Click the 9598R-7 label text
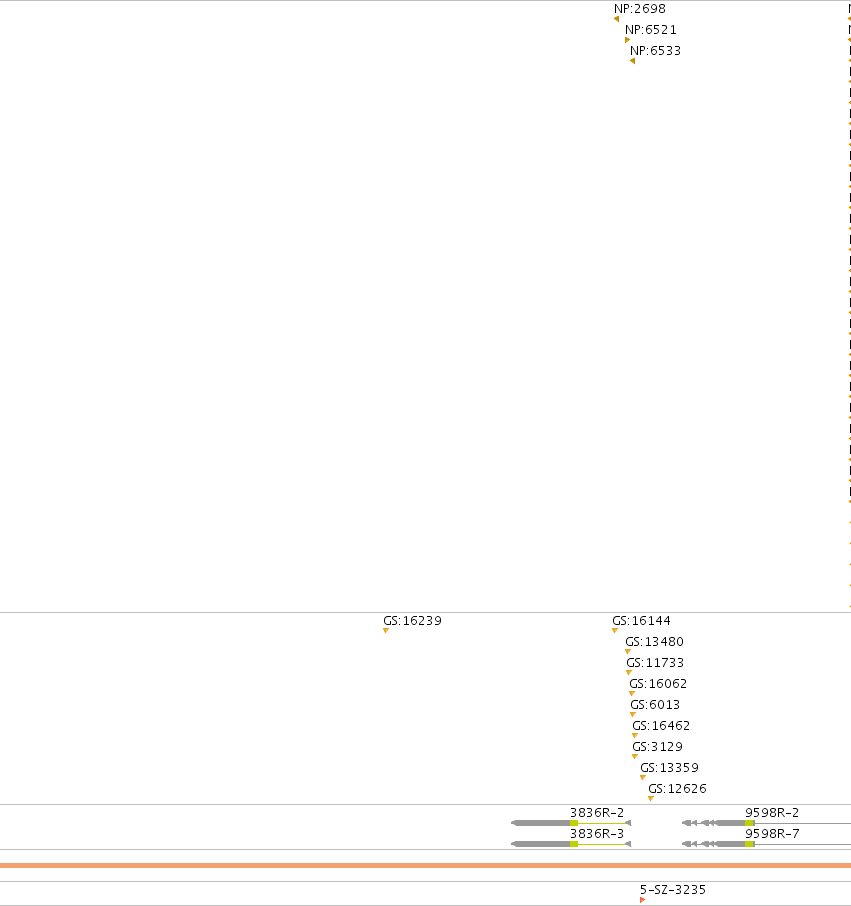Screen dimensions: 851x906 (772, 833)
